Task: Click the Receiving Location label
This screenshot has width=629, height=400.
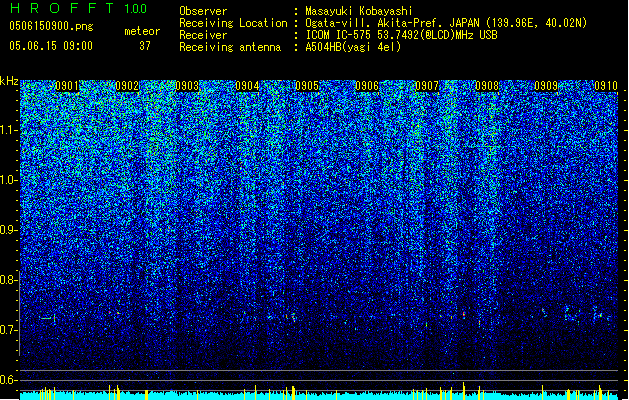Action: (x=233, y=23)
